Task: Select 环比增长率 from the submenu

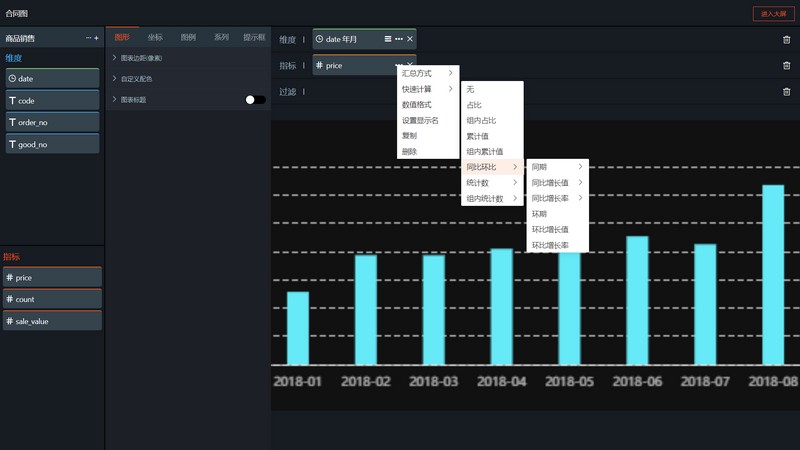Action: click(550, 245)
